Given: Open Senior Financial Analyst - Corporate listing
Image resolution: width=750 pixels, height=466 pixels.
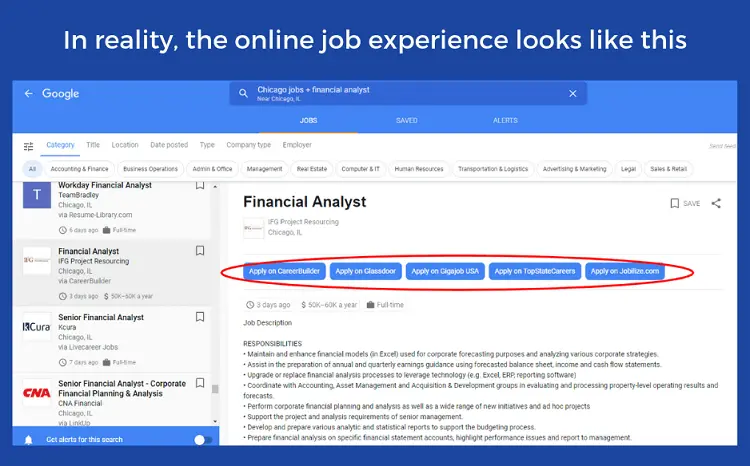Looking at the screenshot, I should pyautogui.click(x=111, y=401).
